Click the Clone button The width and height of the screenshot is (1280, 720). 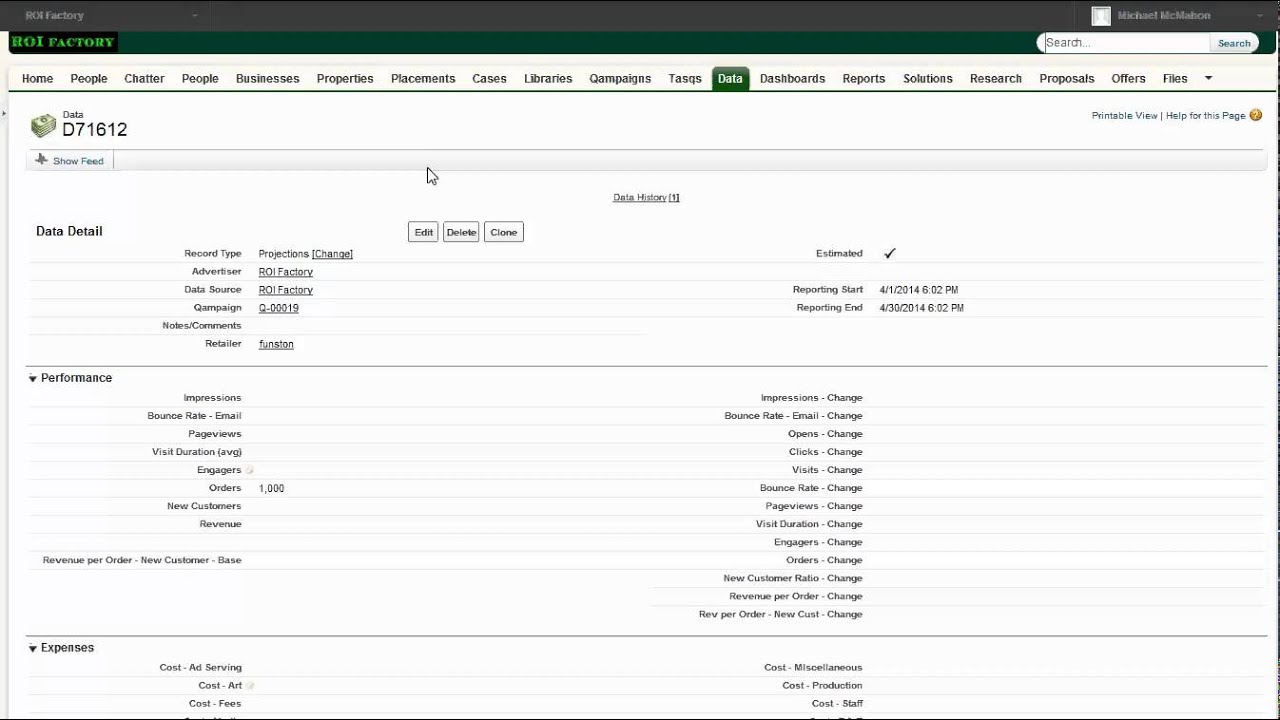pyautogui.click(x=503, y=232)
